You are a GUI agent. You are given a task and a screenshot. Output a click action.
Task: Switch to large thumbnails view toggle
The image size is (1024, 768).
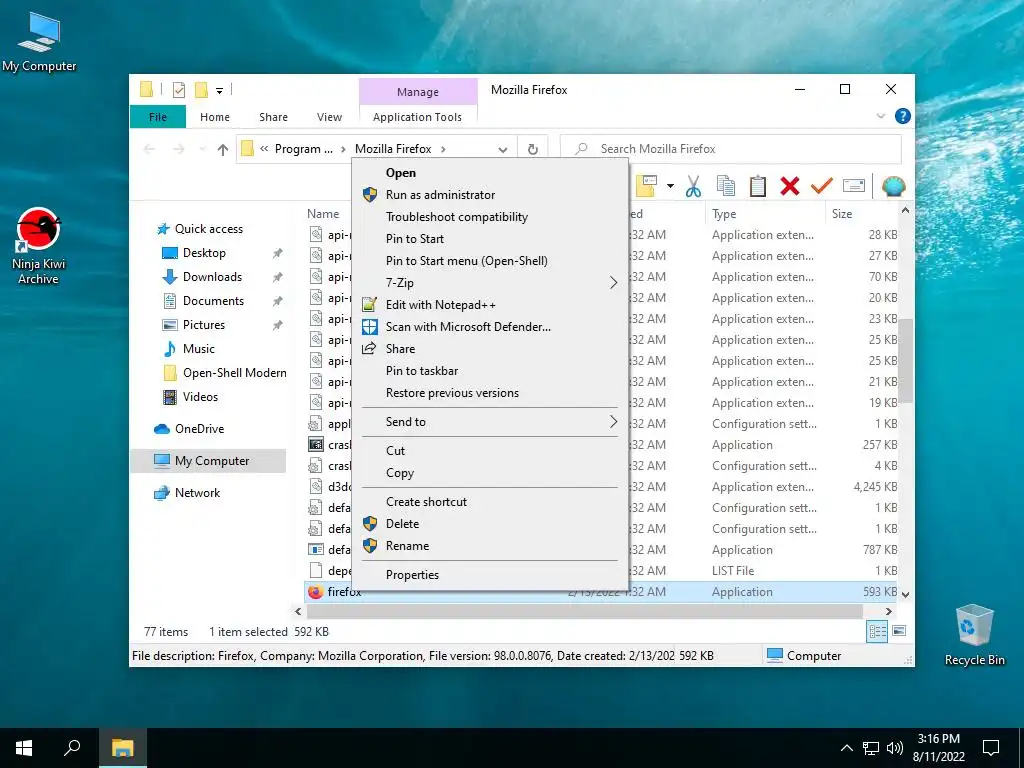899,631
